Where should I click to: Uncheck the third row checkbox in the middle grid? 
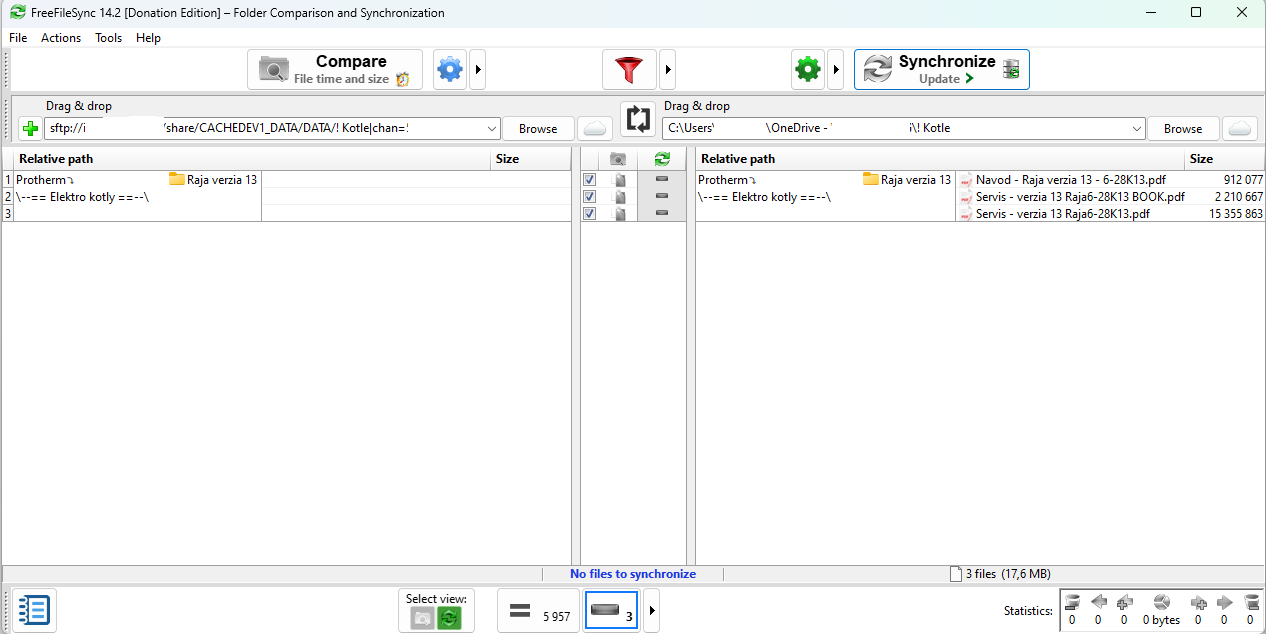[590, 214]
